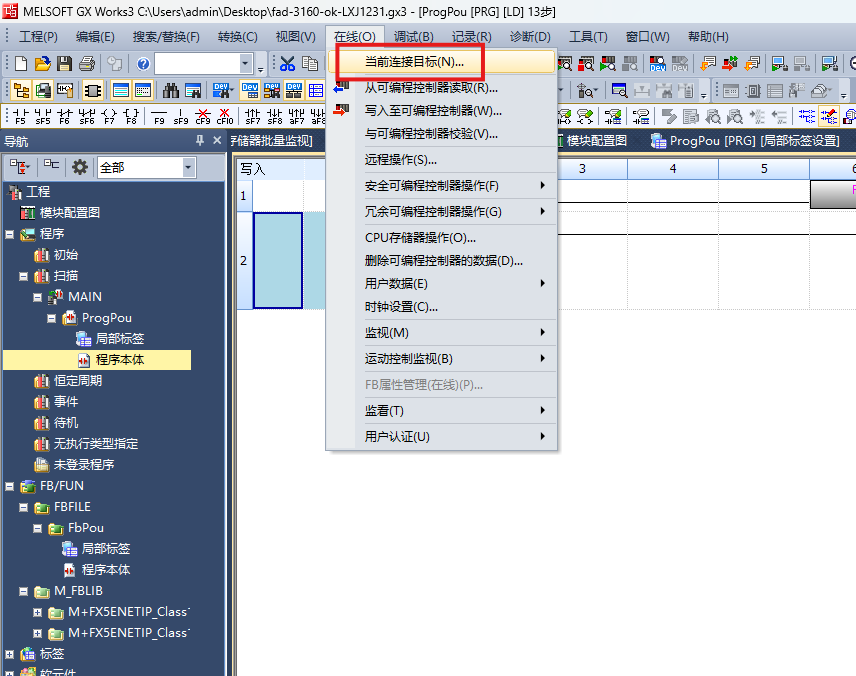Collapse the 程序 tree node

coord(9,234)
